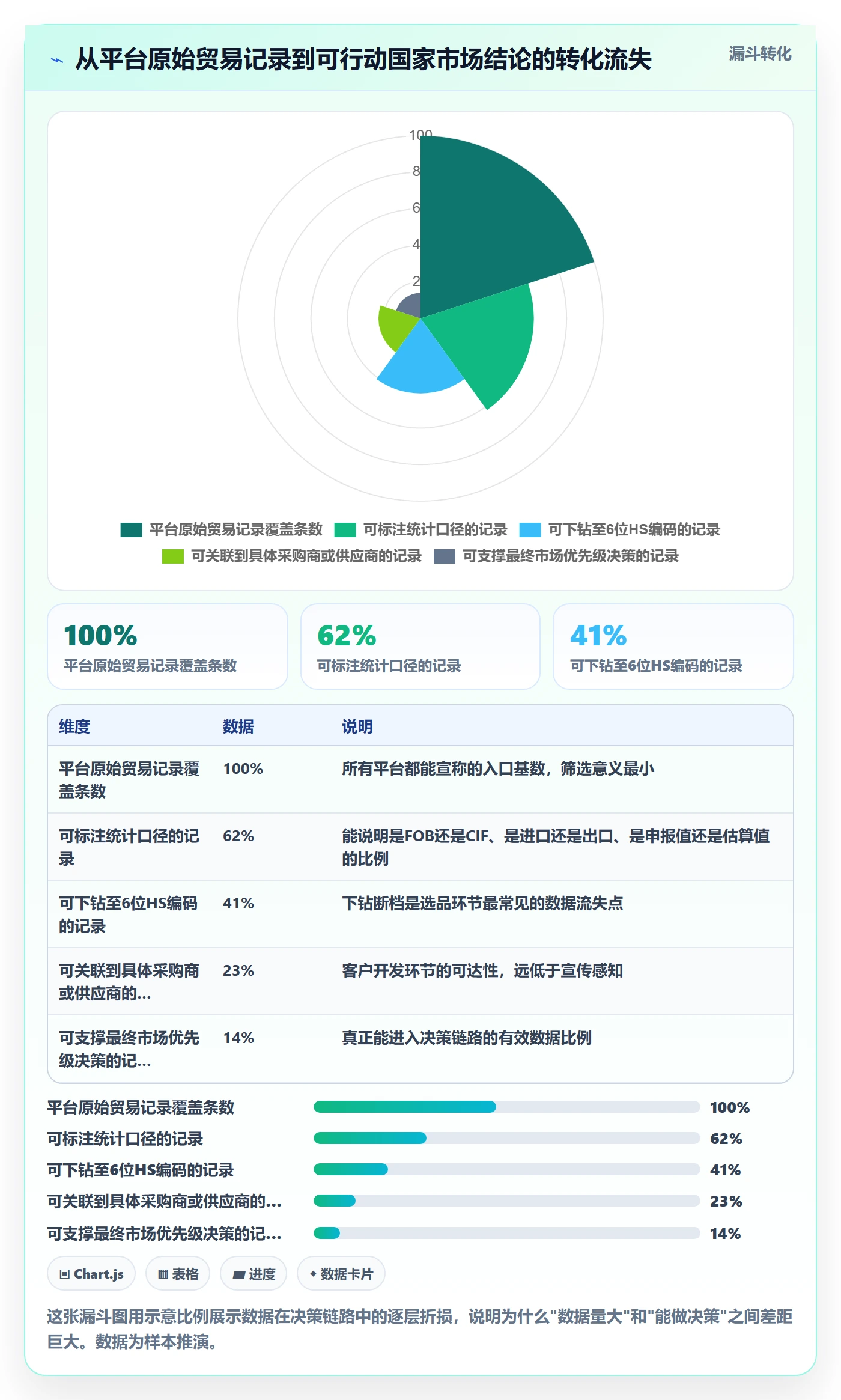The height and width of the screenshot is (1400, 841).
Task: Toggle the 平台原始贸易记录覆盖条数 legend swatch
Action: pos(131,529)
